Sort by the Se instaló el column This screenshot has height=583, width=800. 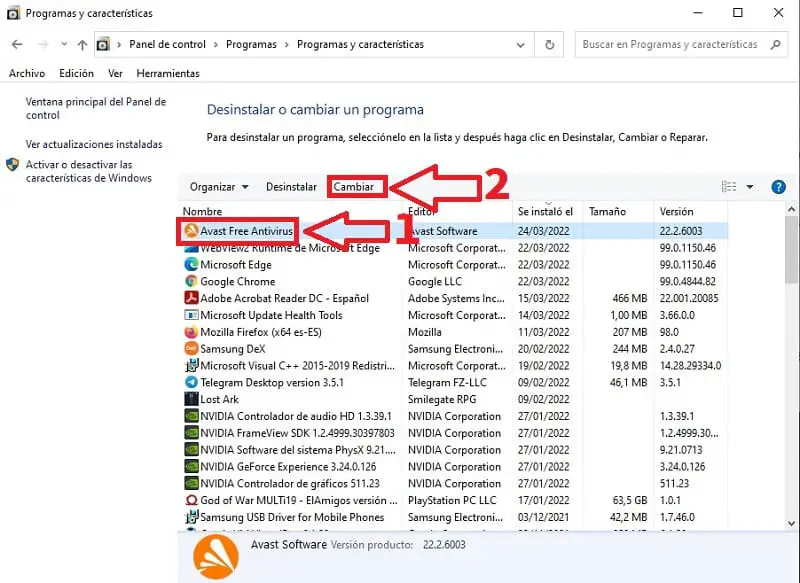[x=545, y=211]
